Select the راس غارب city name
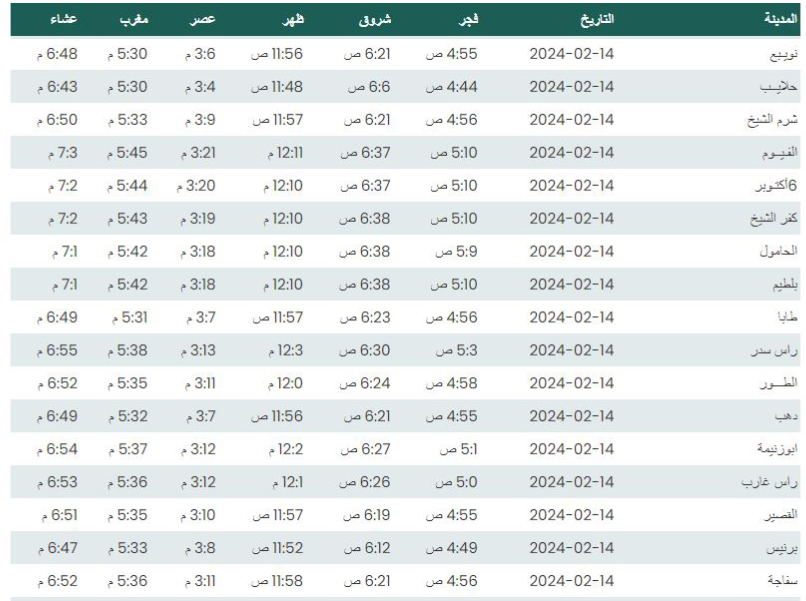806x601 pixels. click(x=770, y=482)
